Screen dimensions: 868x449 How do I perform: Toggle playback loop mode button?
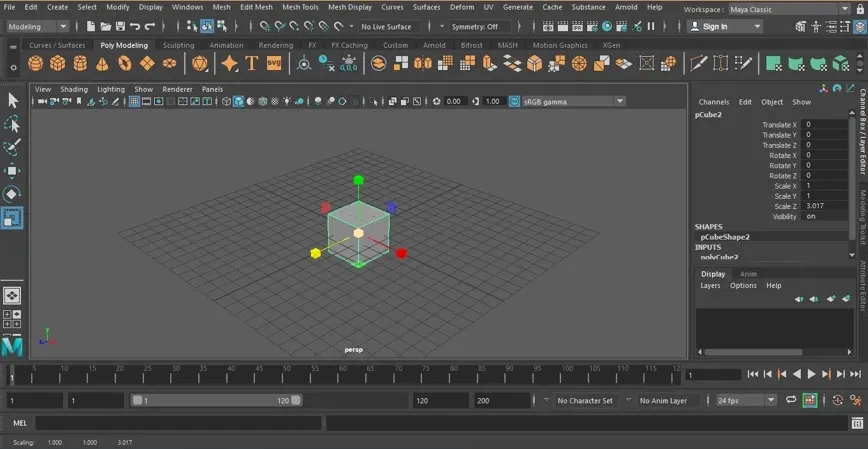791,400
